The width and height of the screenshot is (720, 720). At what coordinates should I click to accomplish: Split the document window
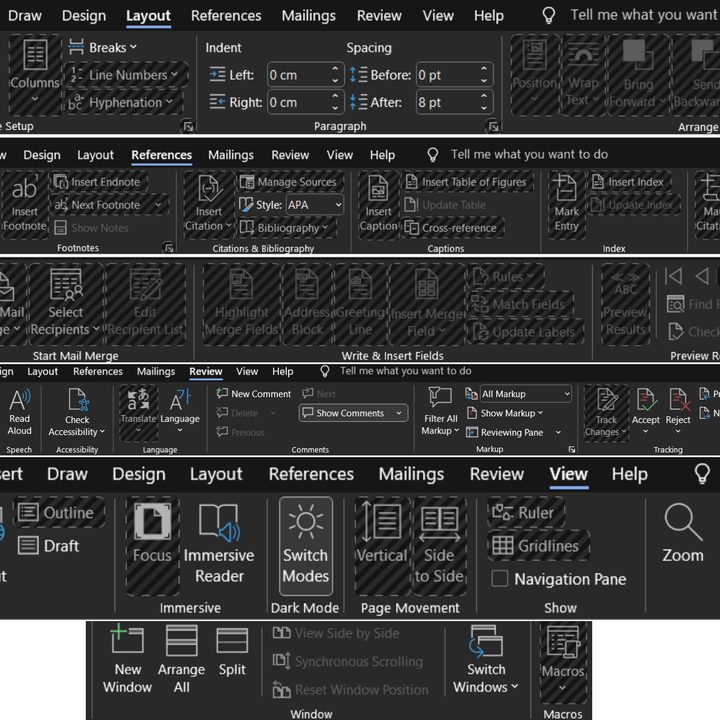coord(232,651)
